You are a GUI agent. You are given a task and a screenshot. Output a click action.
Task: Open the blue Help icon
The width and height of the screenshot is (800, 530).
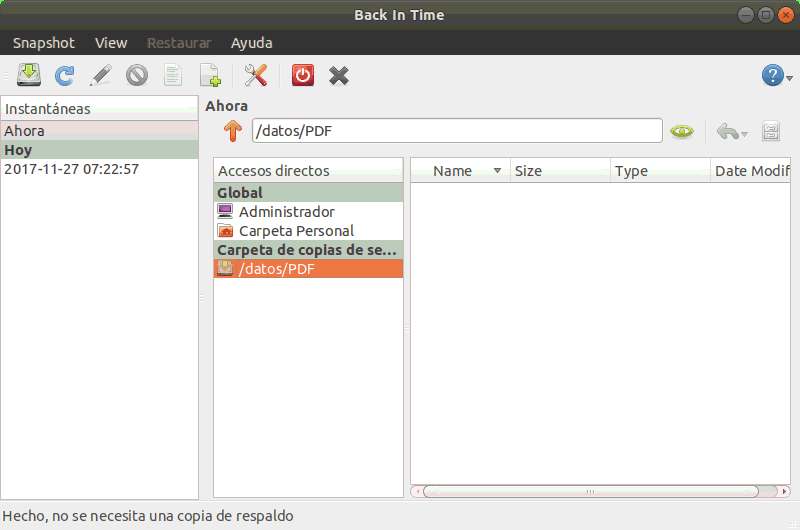(x=772, y=75)
